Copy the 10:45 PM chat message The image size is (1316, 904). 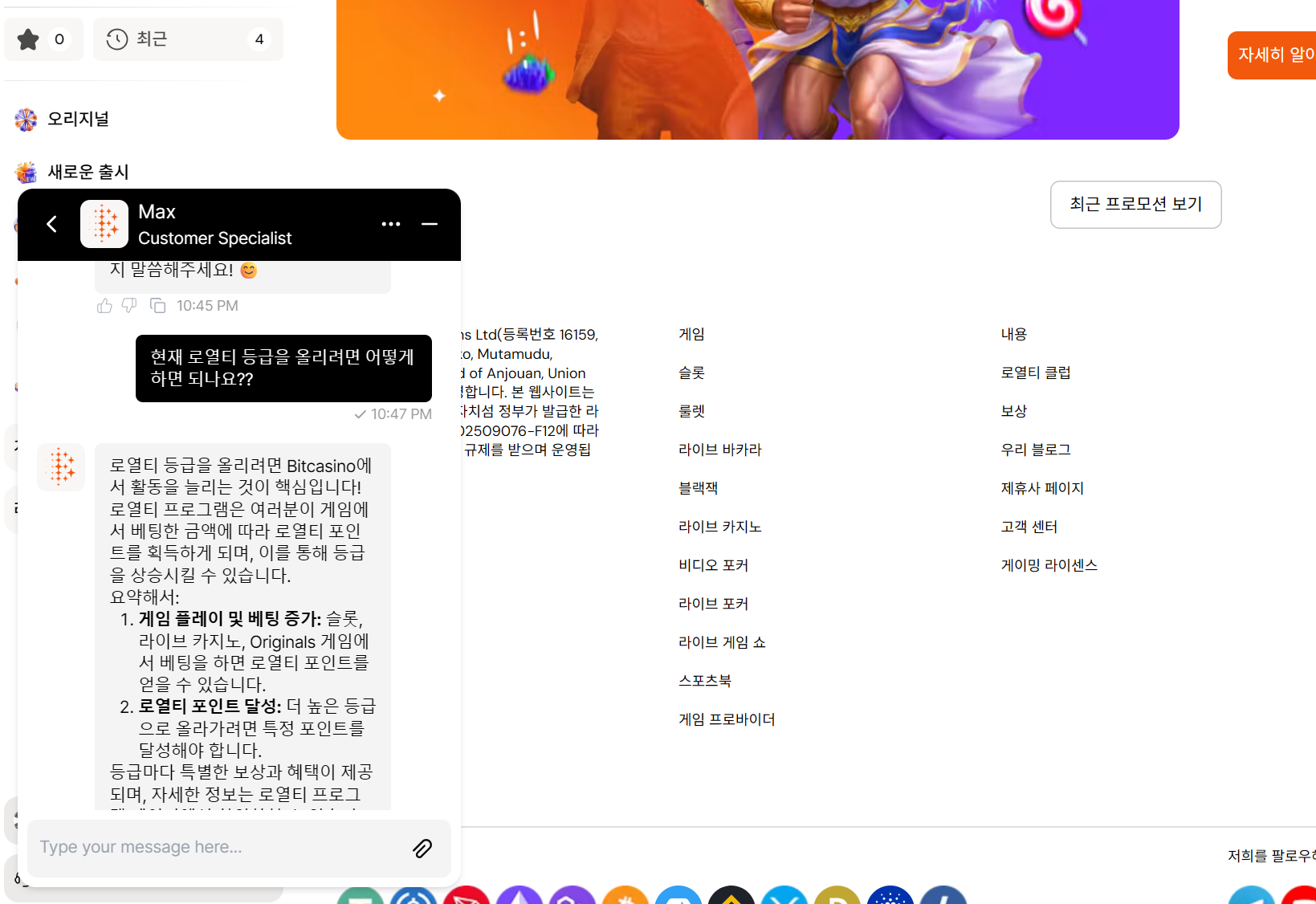[x=158, y=306]
